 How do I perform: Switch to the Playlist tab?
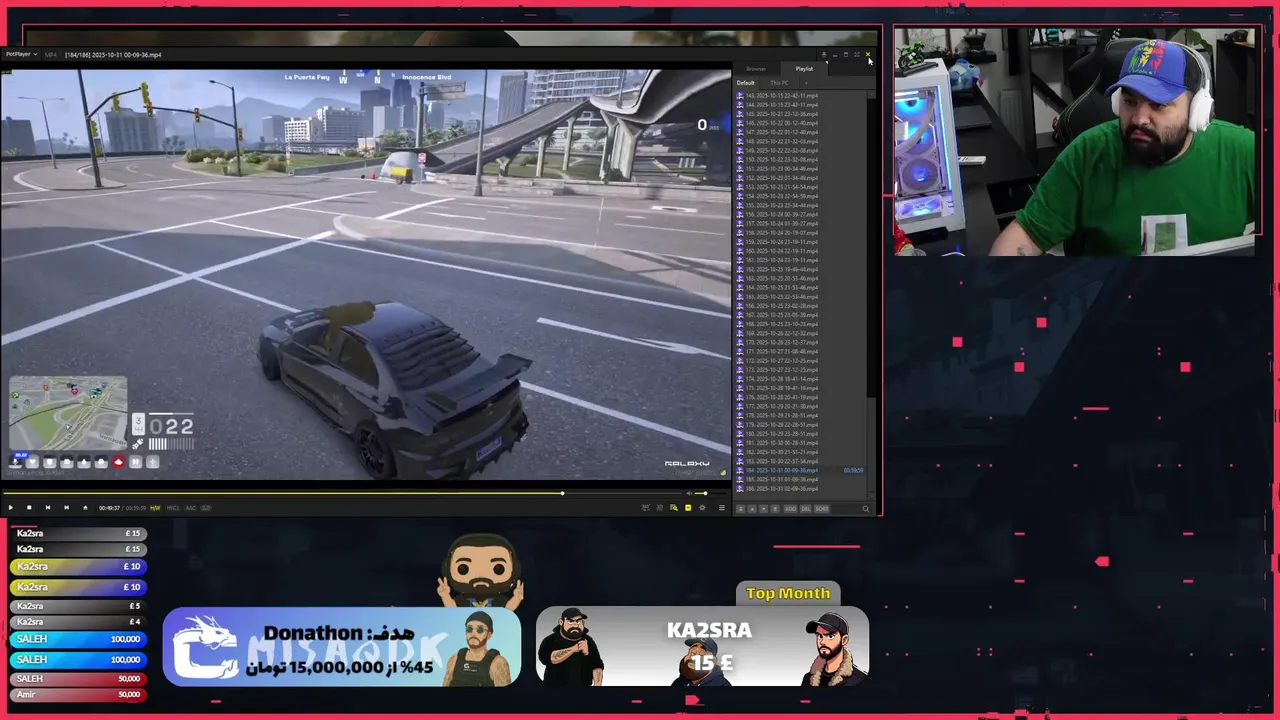tap(804, 69)
